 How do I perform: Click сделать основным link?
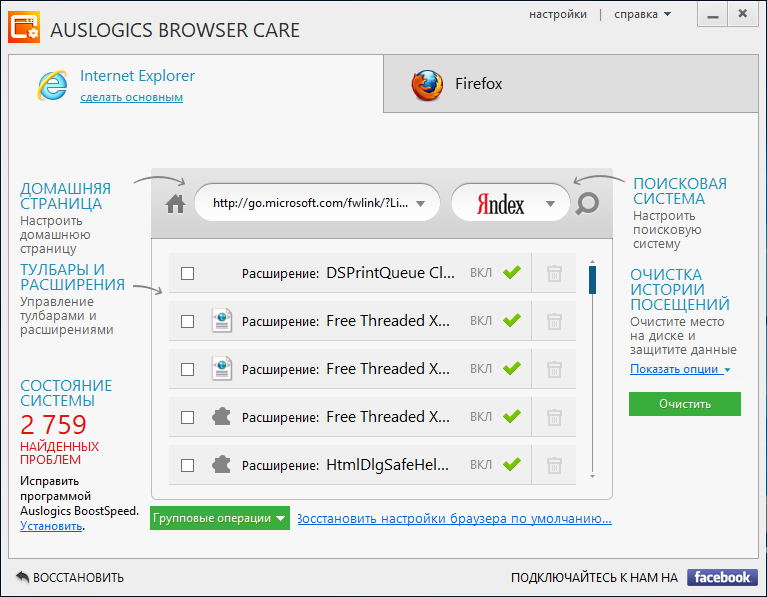click(x=132, y=97)
